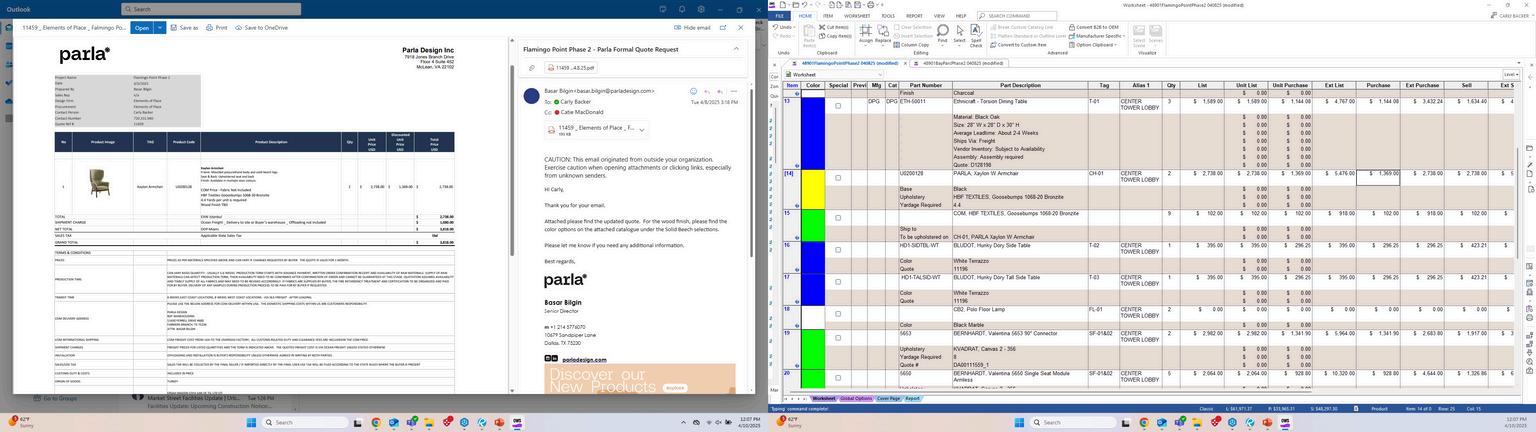
Task: Toggle Special checkbox for item 20
Action: [838, 378]
